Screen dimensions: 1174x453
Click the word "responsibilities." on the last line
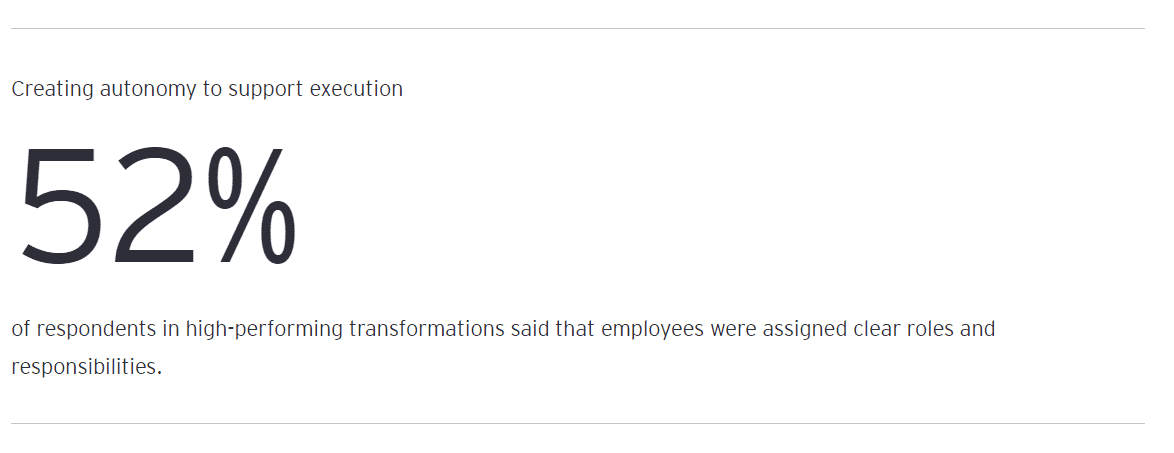pos(86,367)
